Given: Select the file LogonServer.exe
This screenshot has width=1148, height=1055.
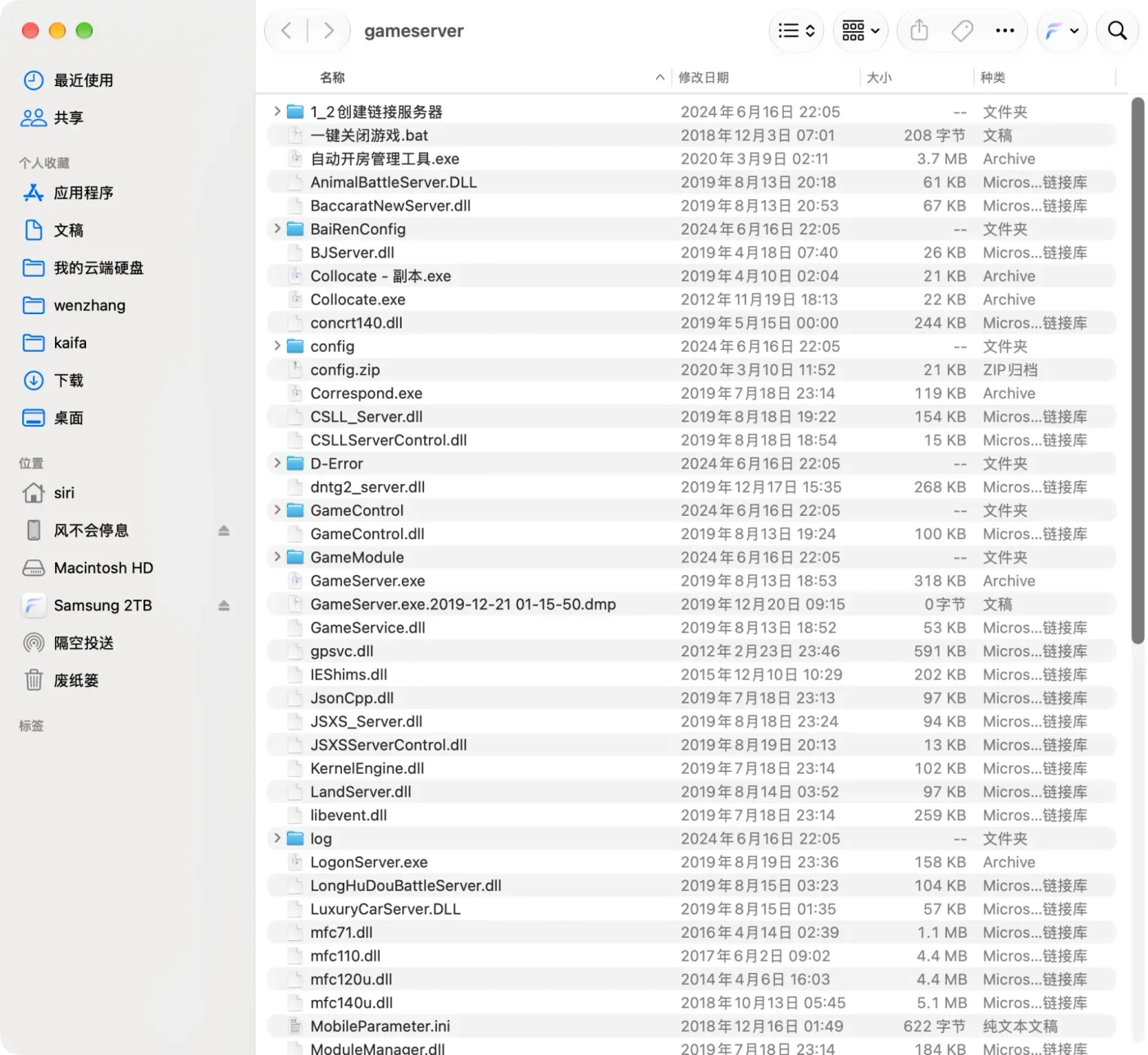Looking at the screenshot, I should click(x=691, y=862).
